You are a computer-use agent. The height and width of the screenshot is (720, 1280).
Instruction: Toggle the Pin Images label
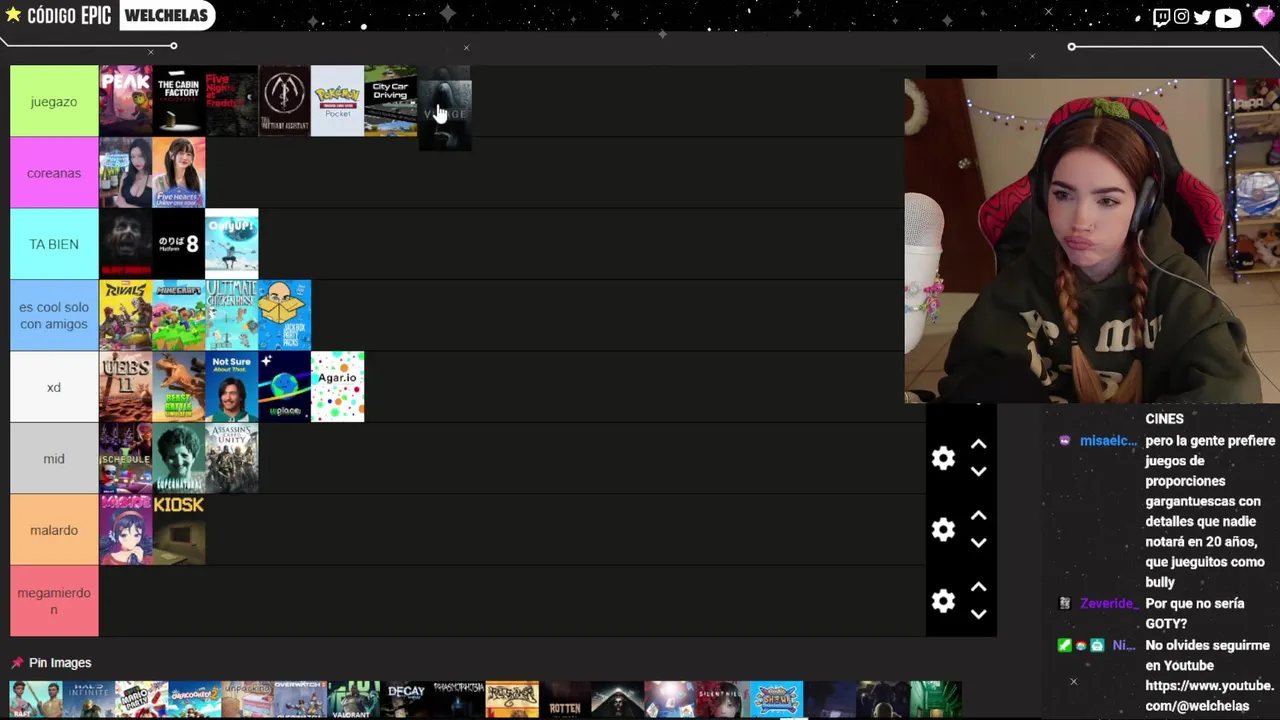(x=60, y=663)
